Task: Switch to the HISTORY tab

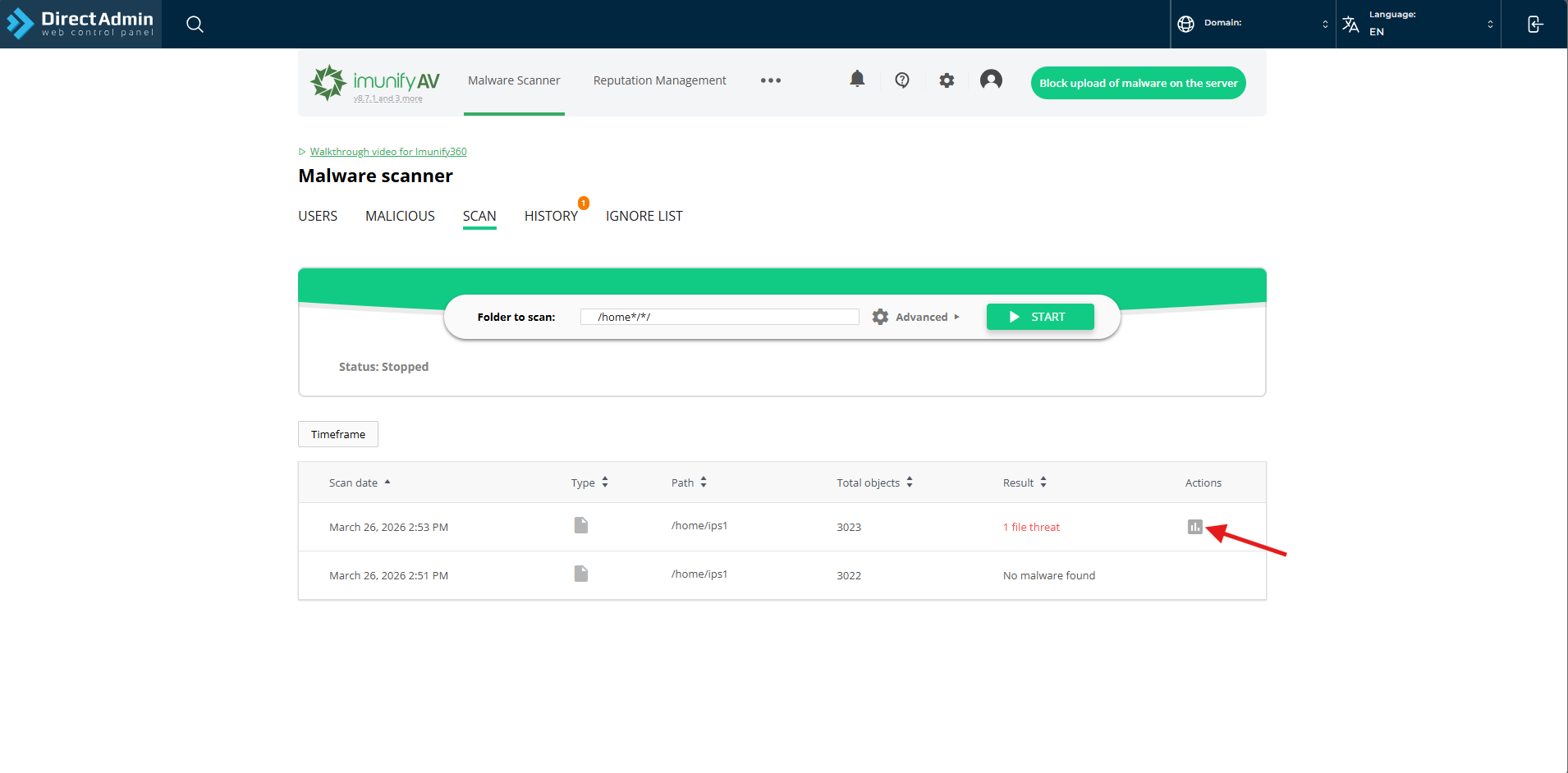Action: (551, 216)
